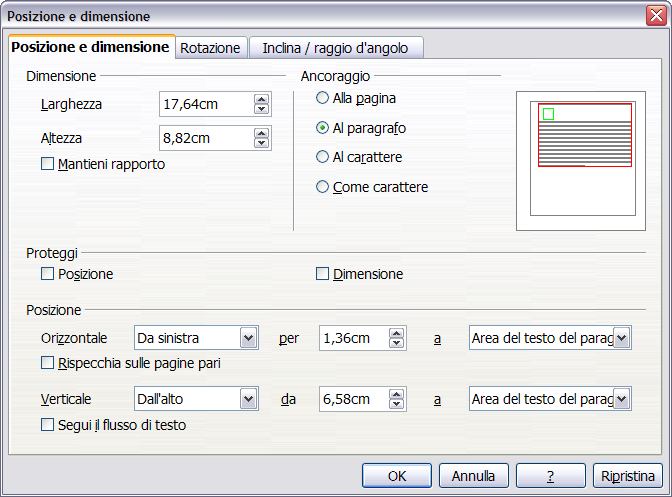Choose Come carattere anchor option
Viewport: 672px width, 497px height.
click(322, 186)
